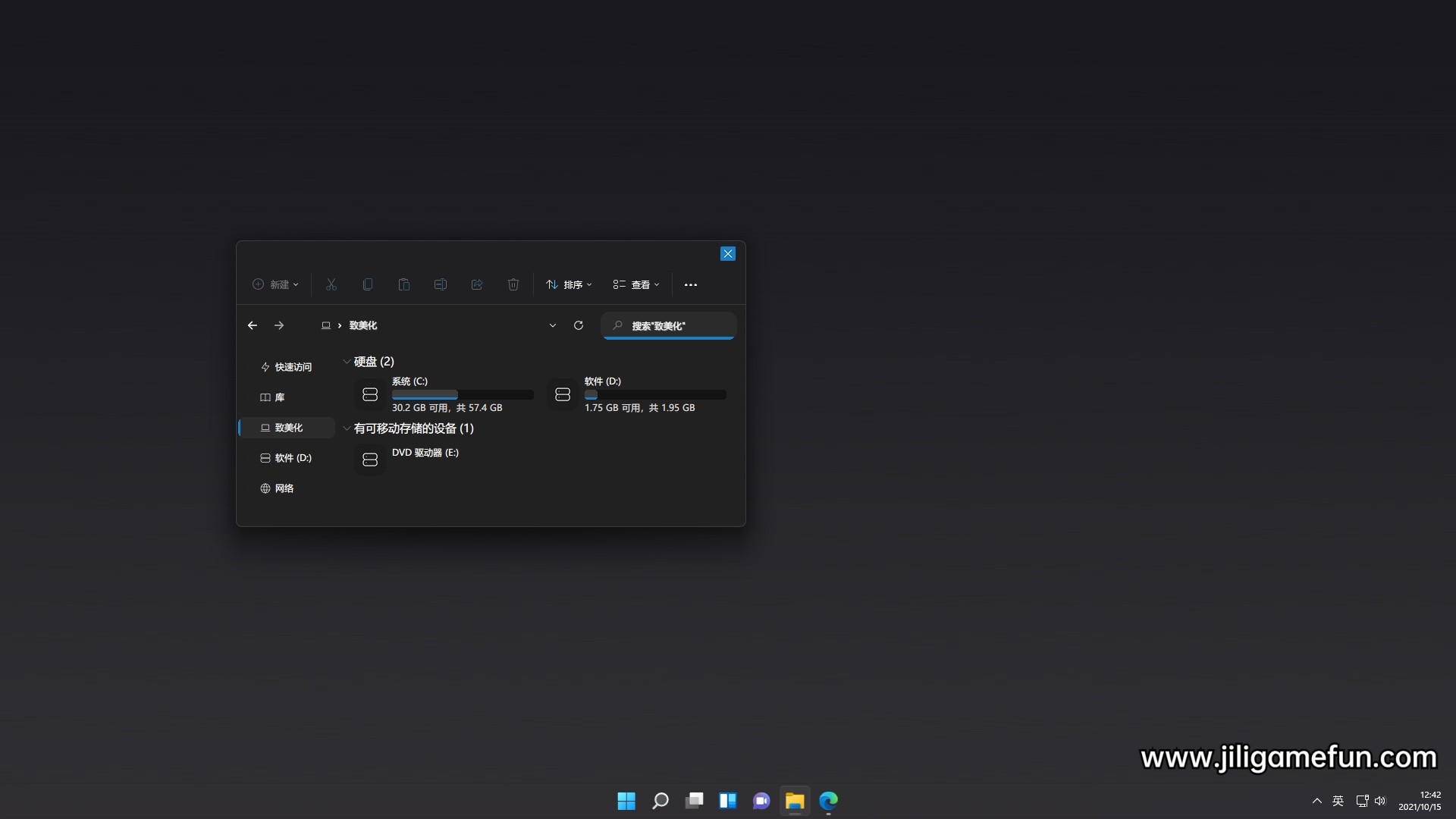Collapse the 有可移动存储的设备 (1) group

coord(347,428)
